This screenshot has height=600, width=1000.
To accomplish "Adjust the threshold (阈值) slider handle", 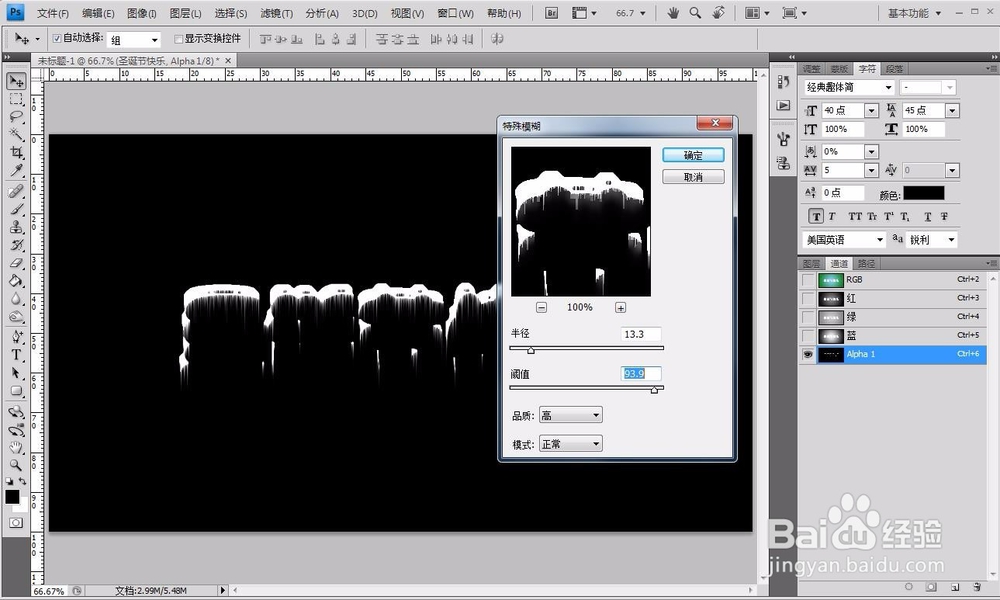I will pos(654,390).
